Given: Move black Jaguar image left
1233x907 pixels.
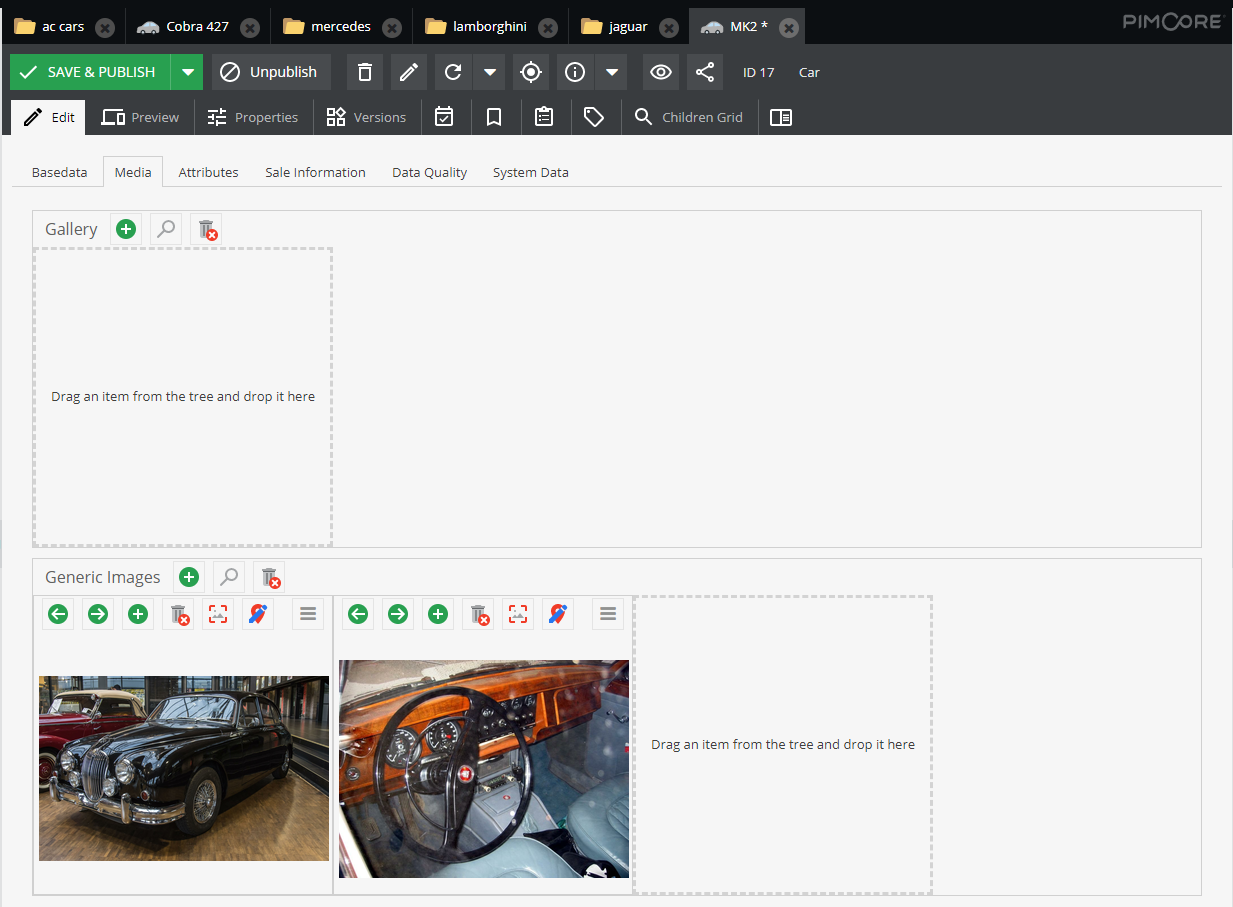Looking at the screenshot, I should (58, 614).
